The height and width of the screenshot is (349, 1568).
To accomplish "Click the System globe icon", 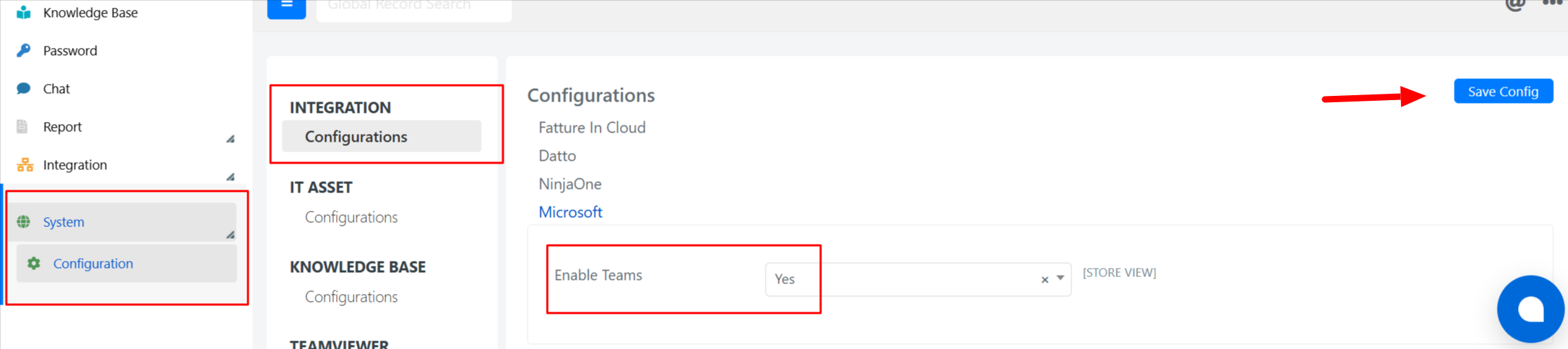I will coord(24,221).
